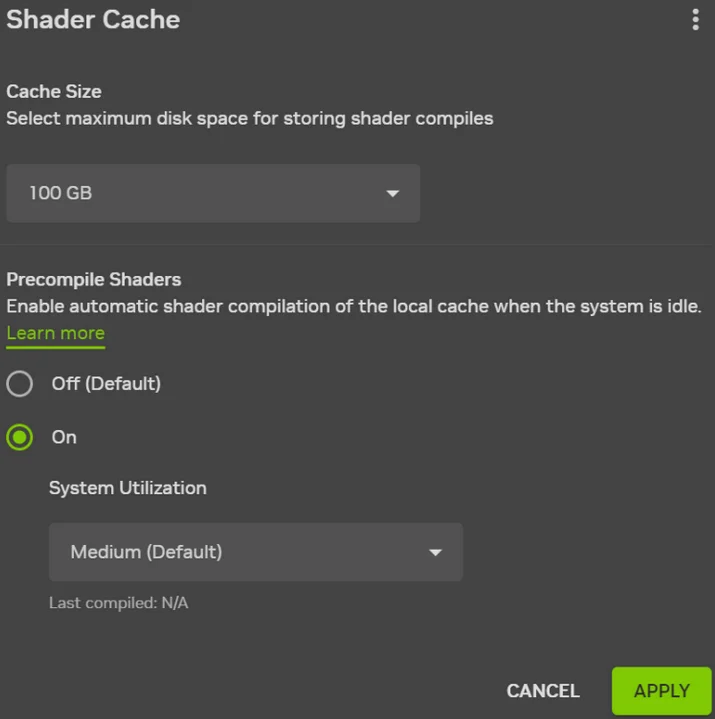This screenshot has width=715, height=719.
Task: Select the On radio button
Action: pyautogui.click(x=20, y=437)
